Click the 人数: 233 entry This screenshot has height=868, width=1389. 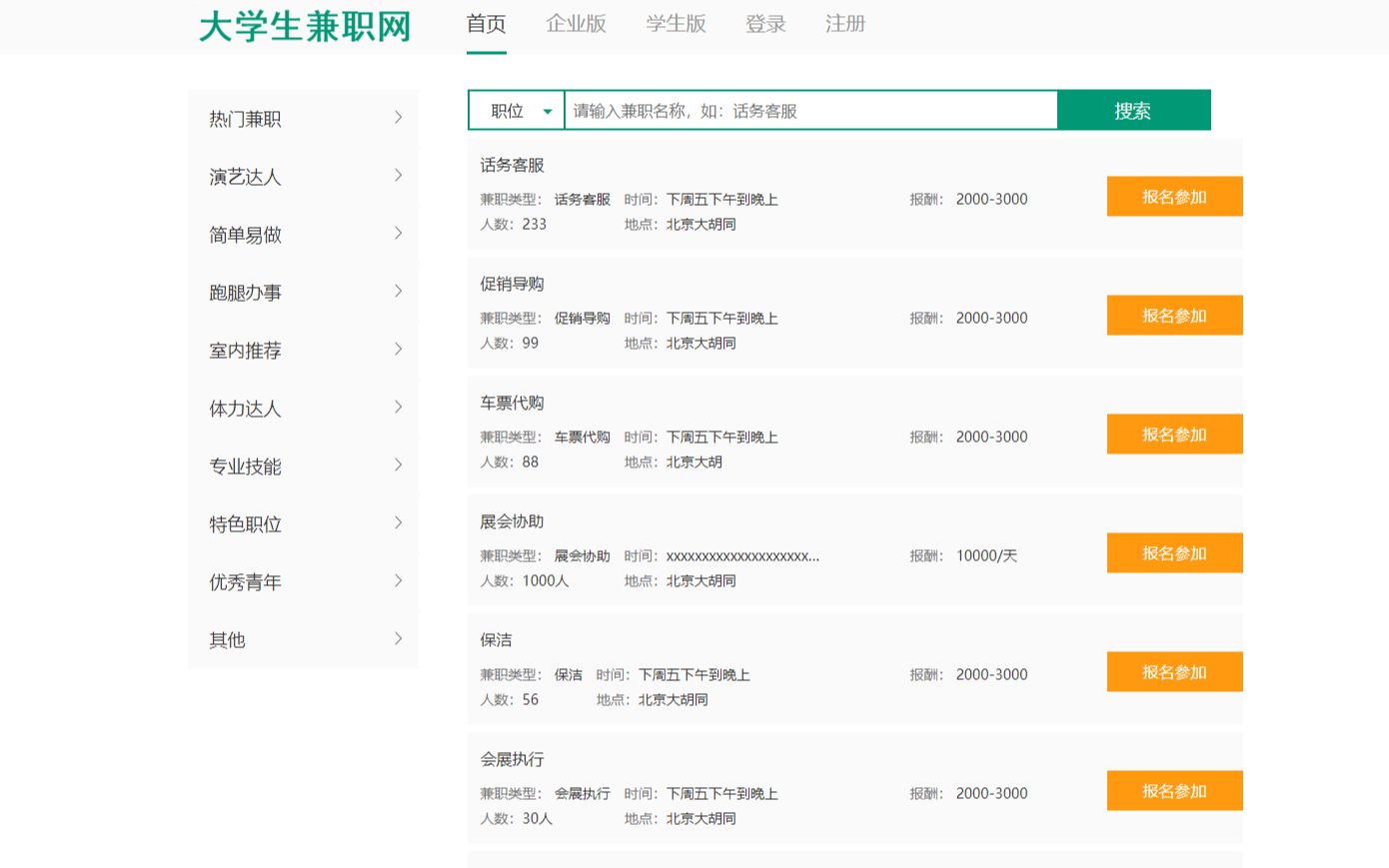(514, 224)
